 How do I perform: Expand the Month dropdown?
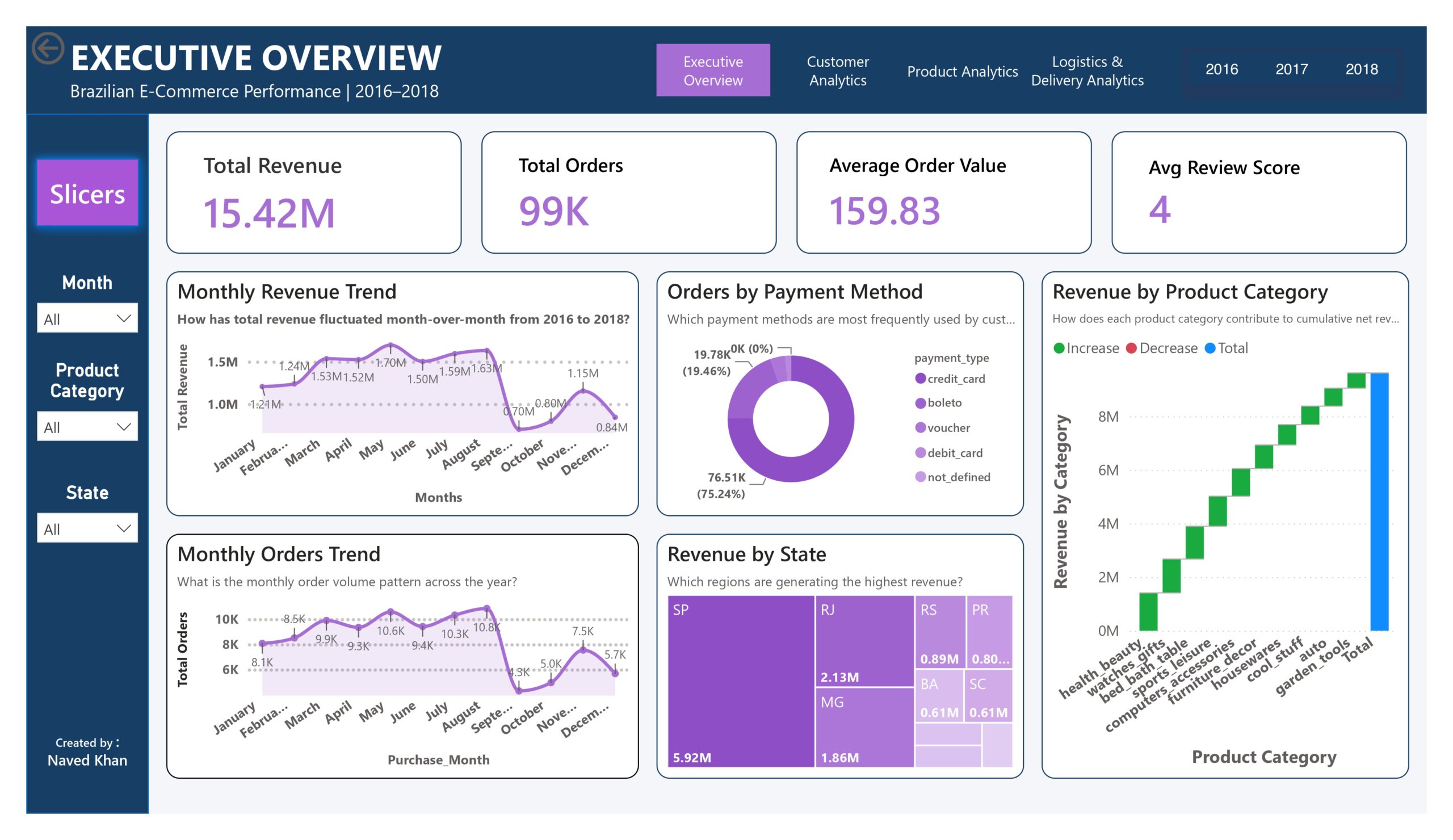point(87,318)
